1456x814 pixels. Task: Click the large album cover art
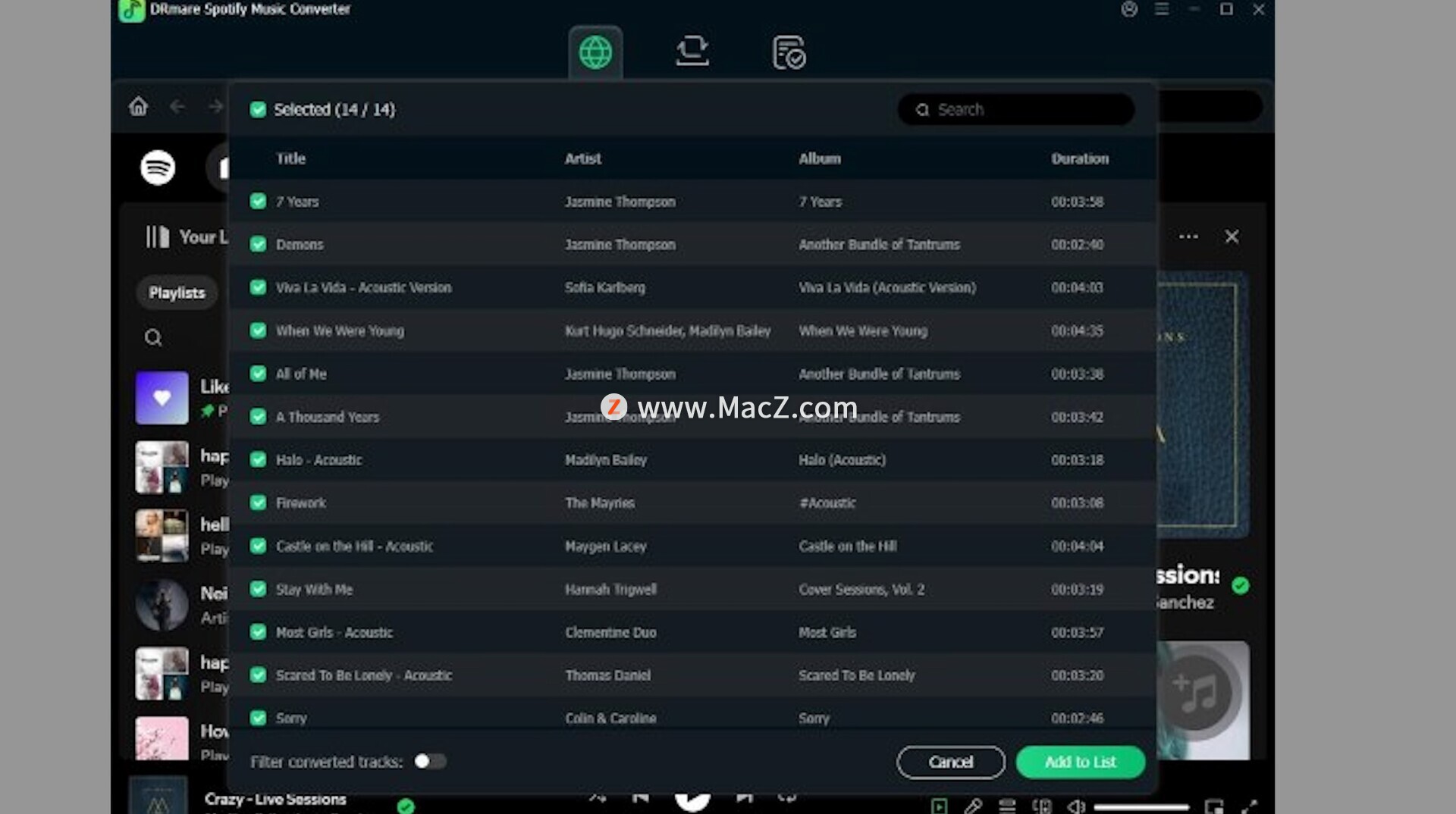[1203, 405]
